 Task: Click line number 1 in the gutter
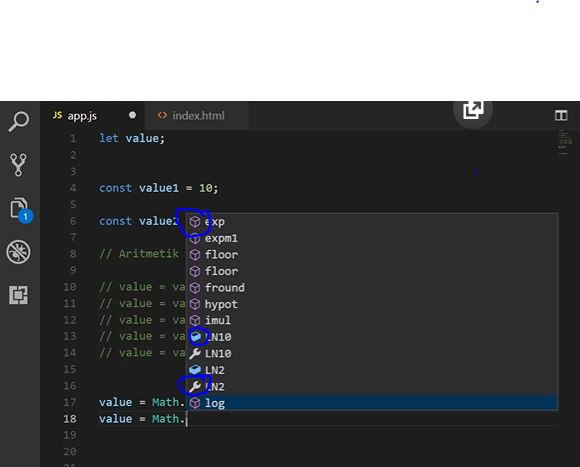coord(73,139)
